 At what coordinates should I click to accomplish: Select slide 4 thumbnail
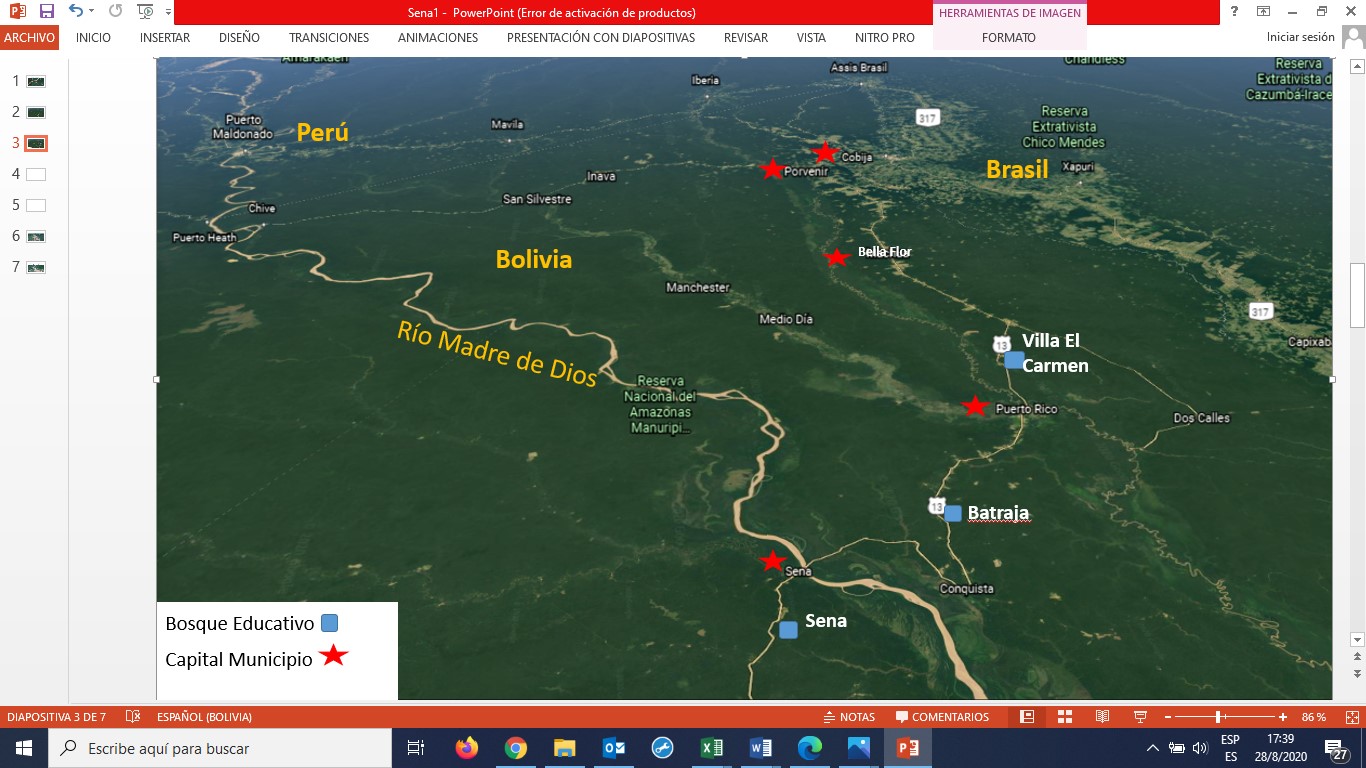pyautogui.click(x=36, y=174)
